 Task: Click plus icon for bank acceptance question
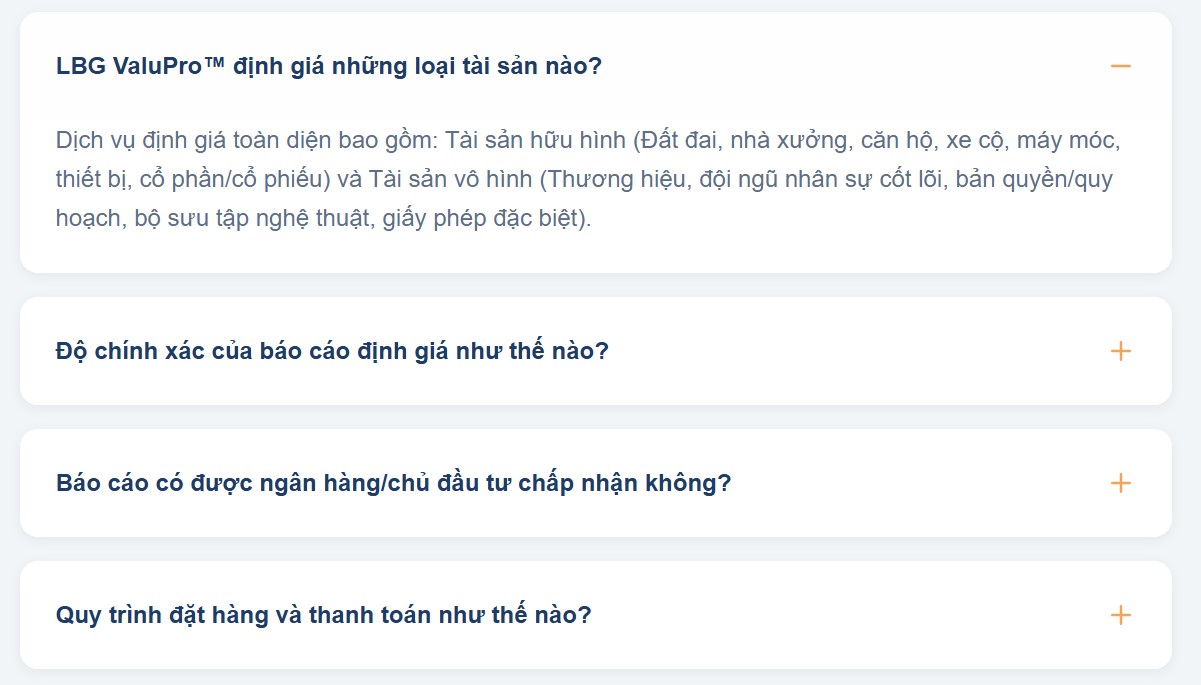[x=1120, y=483]
